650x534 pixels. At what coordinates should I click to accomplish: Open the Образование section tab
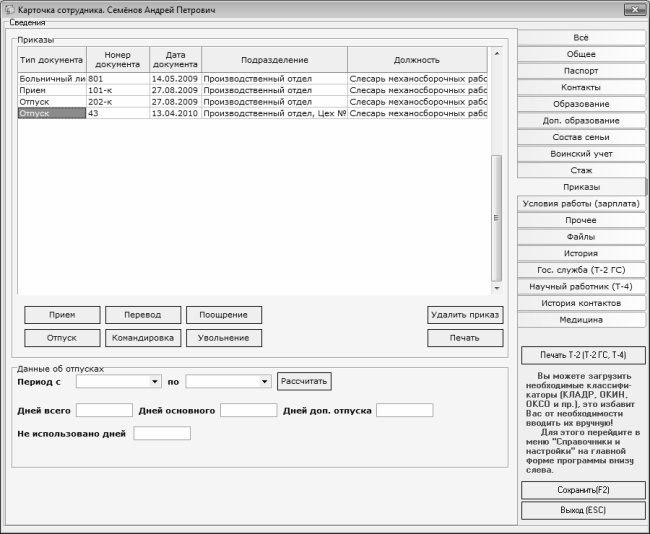click(x=581, y=104)
